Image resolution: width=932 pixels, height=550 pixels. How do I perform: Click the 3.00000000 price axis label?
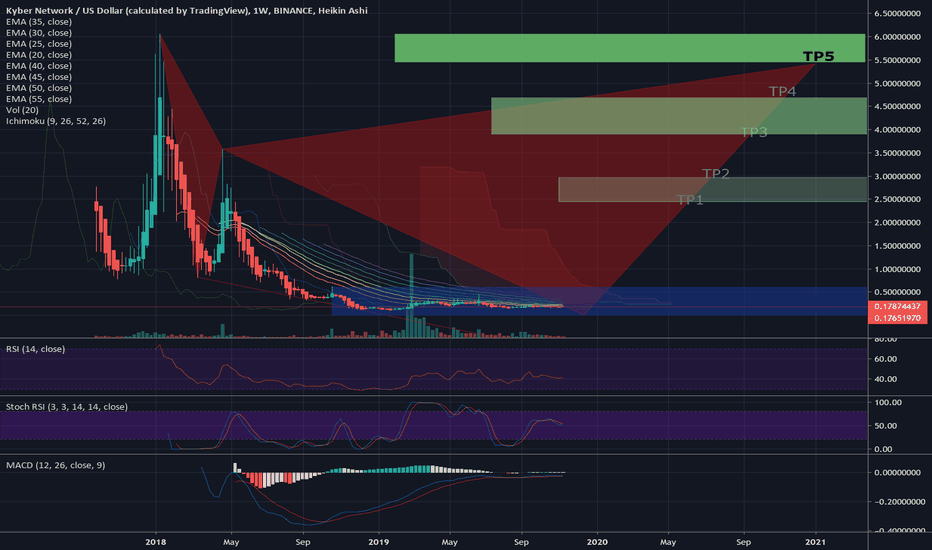897,176
